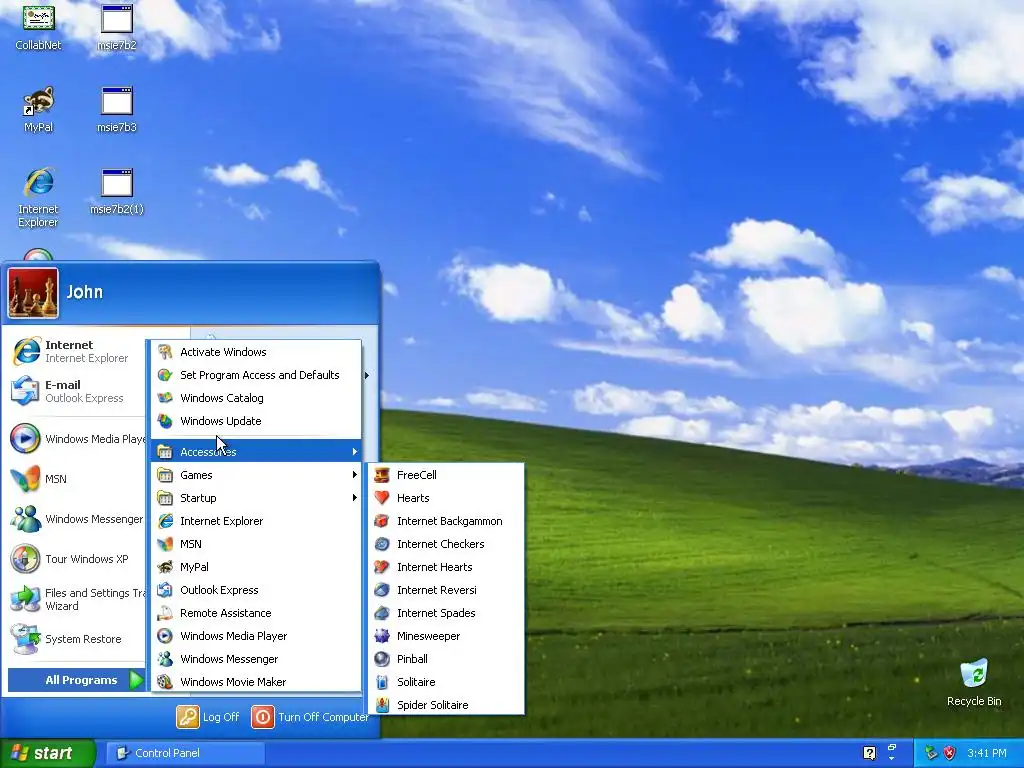This screenshot has height=768, width=1024.
Task: Open MSN in Start menu left column
Action: (75, 479)
